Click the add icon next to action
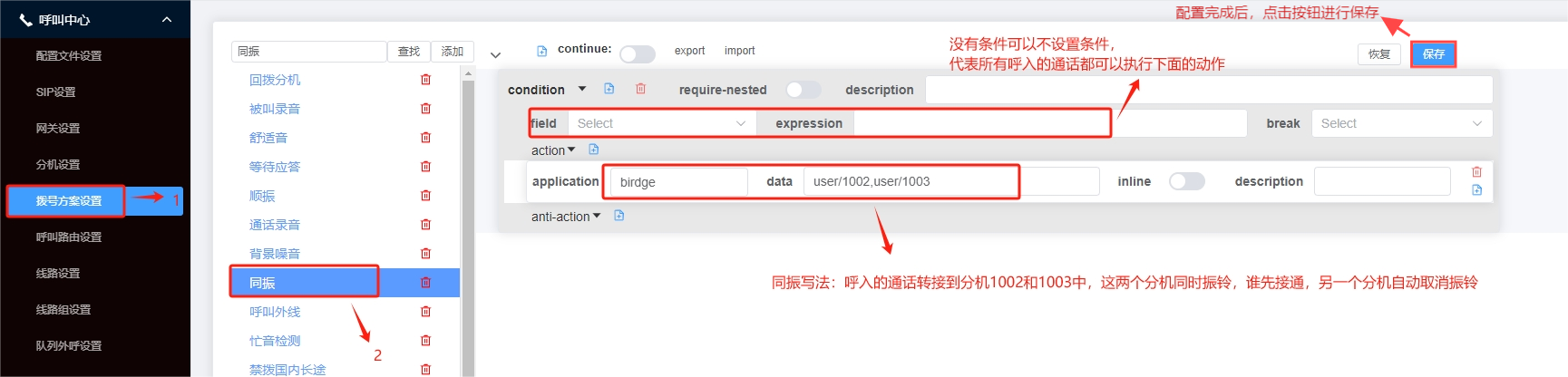1568x377 pixels. point(594,150)
